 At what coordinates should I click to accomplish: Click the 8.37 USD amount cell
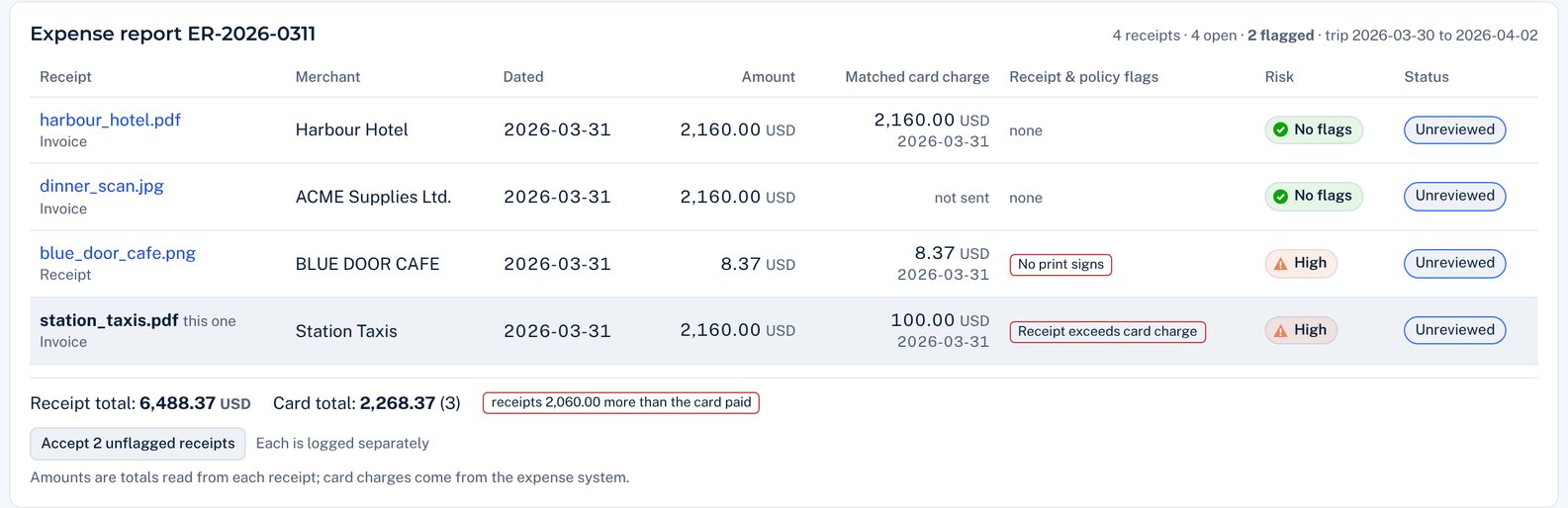[758, 264]
